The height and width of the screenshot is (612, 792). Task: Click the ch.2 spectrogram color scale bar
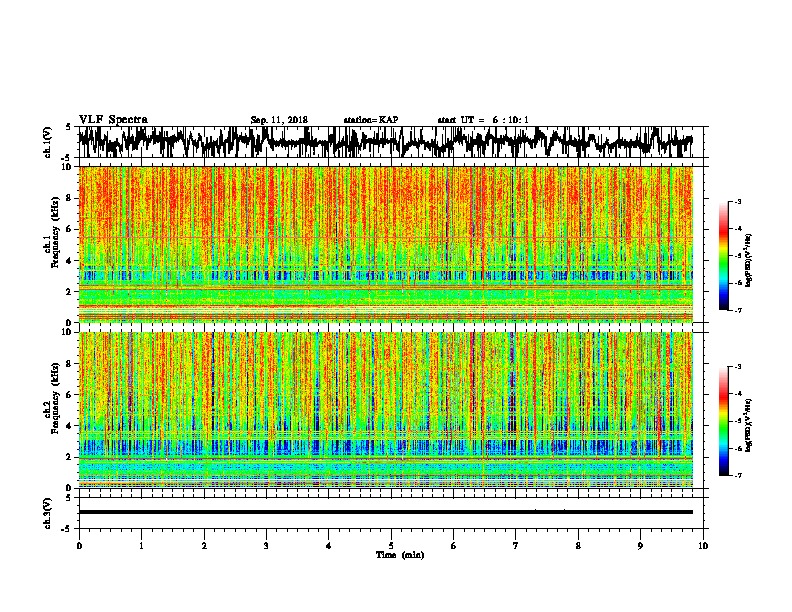(723, 421)
